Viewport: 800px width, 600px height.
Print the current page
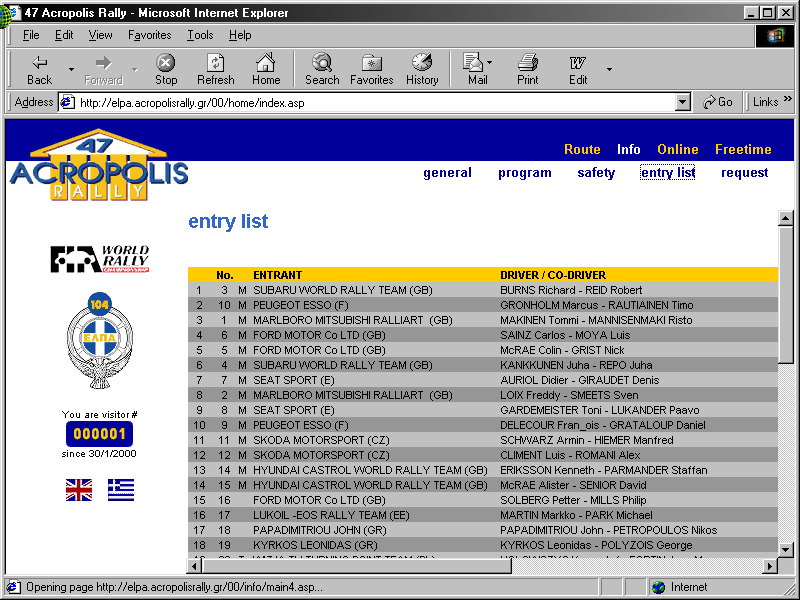(528, 70)
